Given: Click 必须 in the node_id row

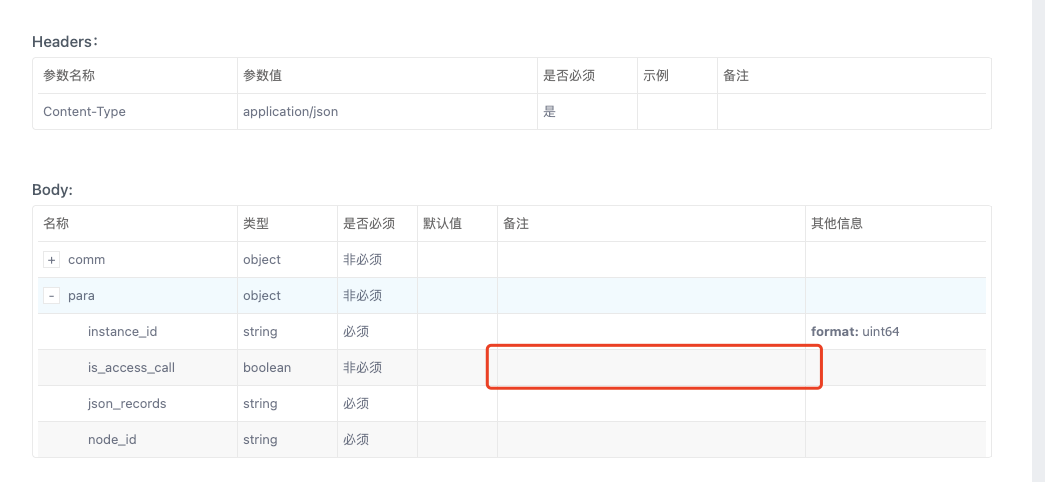Looking at the screenshot, I should (x=356, y=439).
